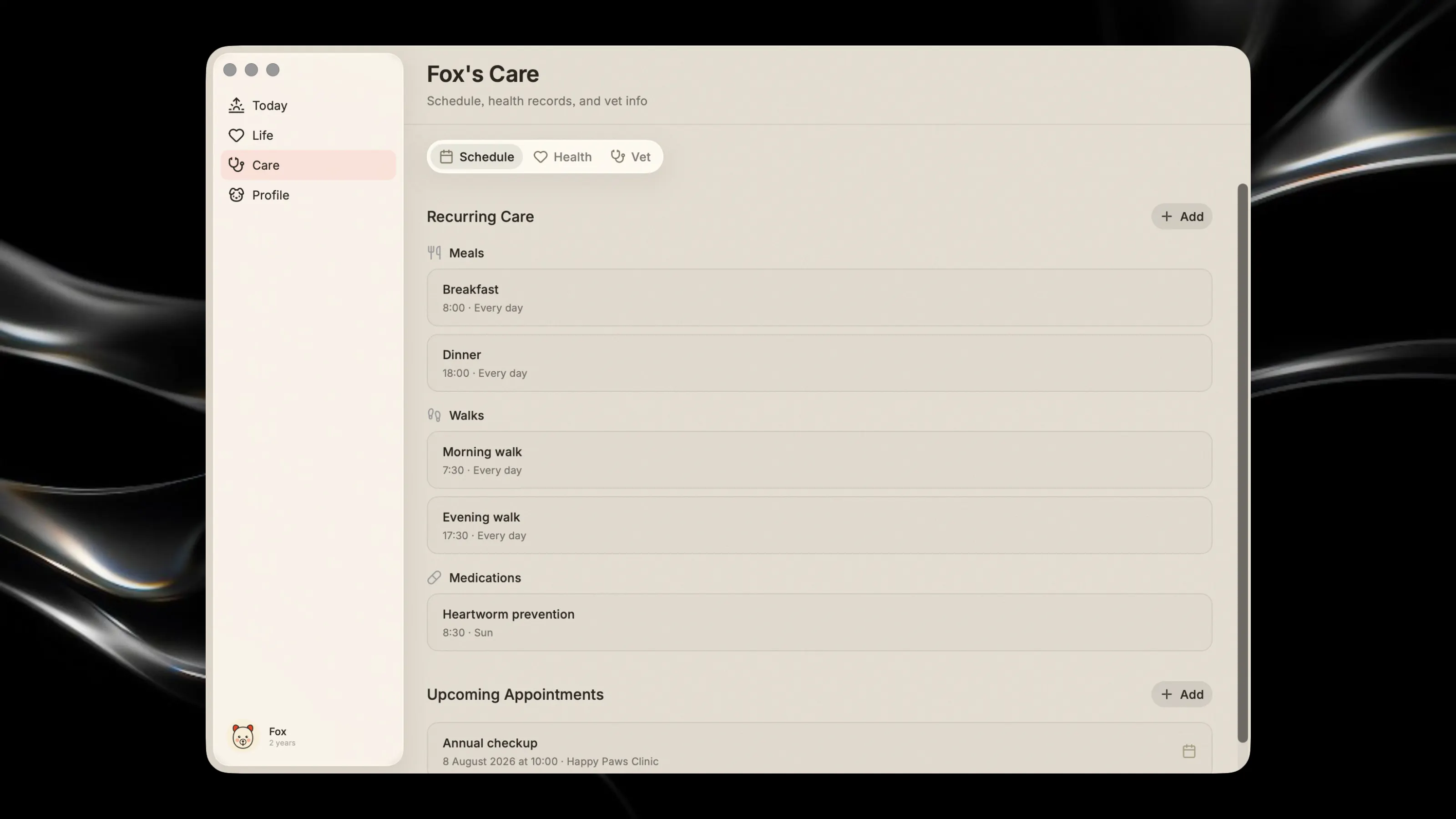
Task: Switch to the Health tab
Action: 562,157
